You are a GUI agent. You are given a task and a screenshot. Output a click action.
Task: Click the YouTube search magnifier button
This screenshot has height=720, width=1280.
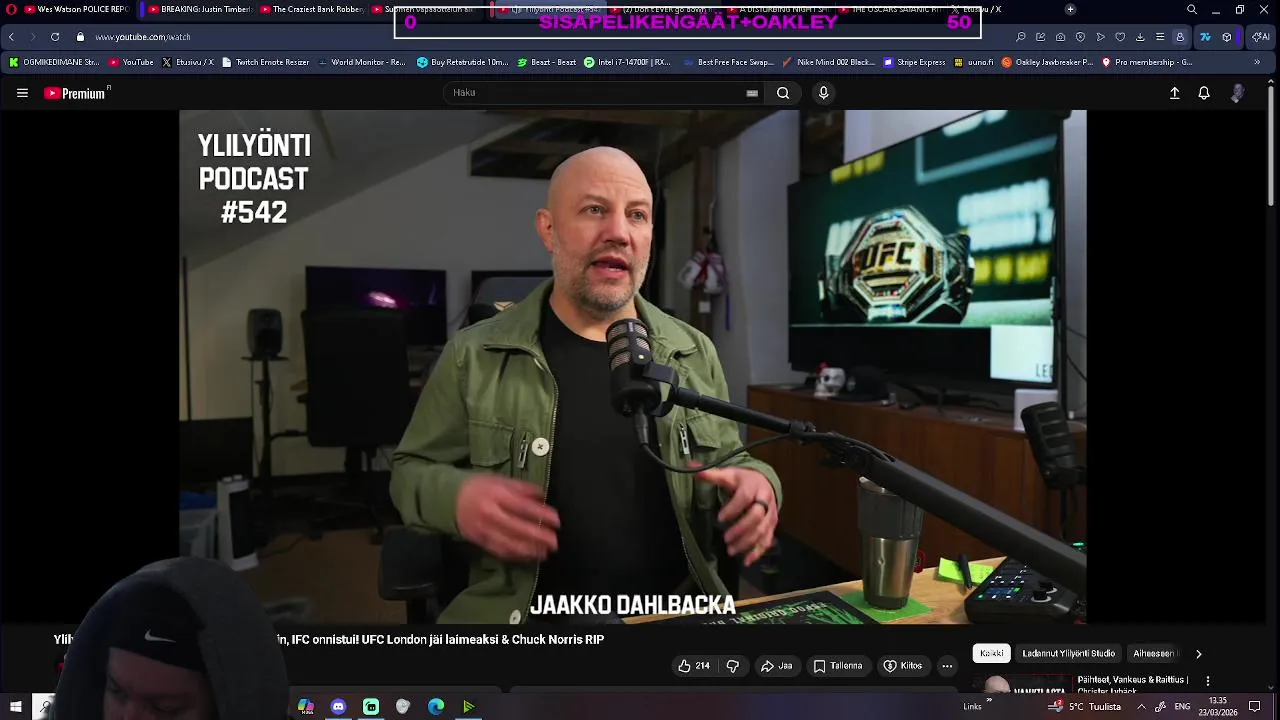783,93
